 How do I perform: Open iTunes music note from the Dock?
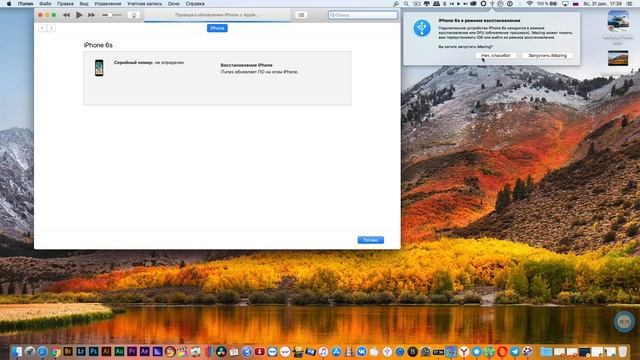[x=323, y=351]
